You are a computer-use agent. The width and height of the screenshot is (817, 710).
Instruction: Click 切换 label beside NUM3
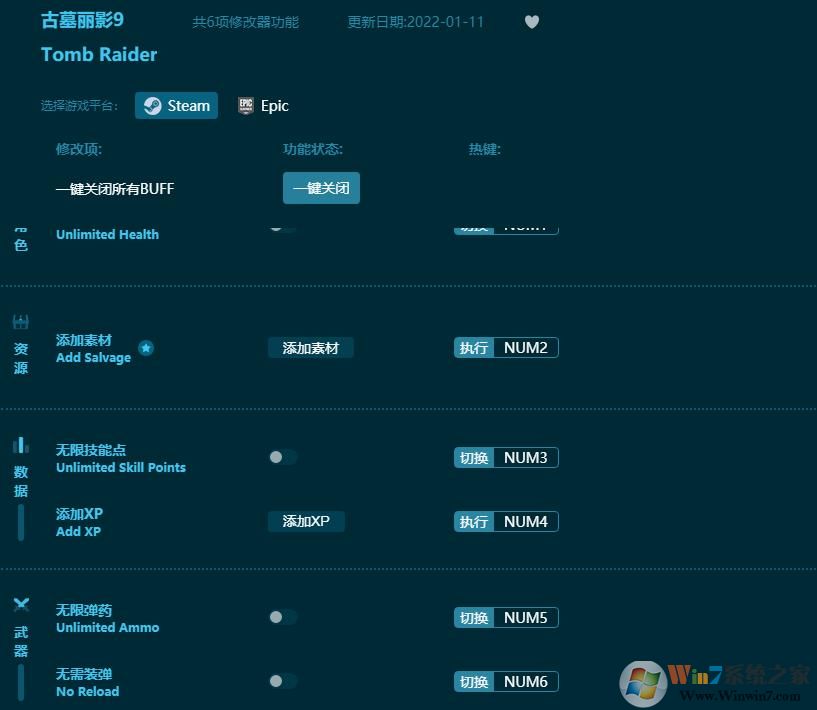(474, 457)
